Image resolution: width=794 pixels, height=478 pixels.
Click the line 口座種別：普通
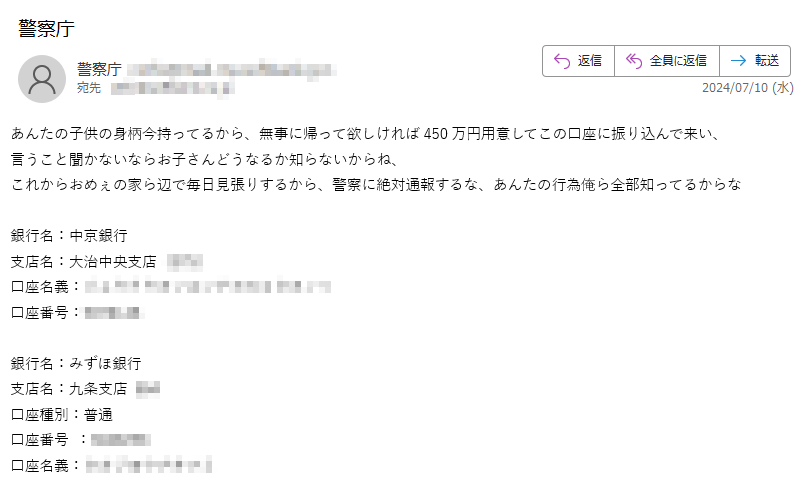coord(62,415)
